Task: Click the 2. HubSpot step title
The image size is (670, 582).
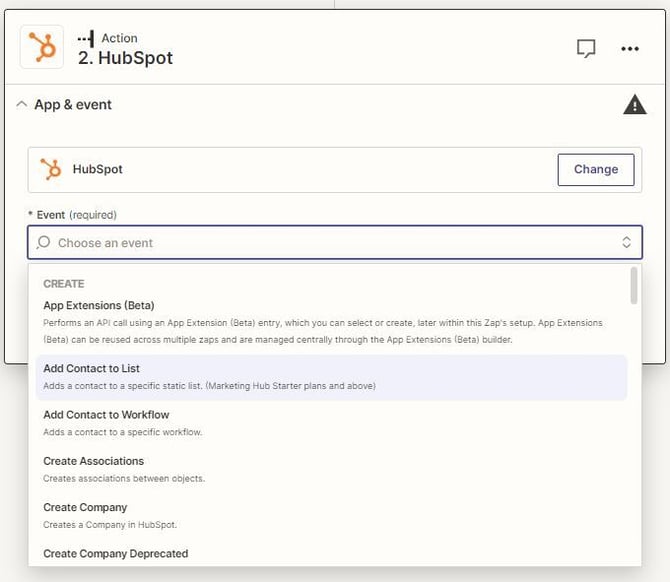Action: point(125,58)
